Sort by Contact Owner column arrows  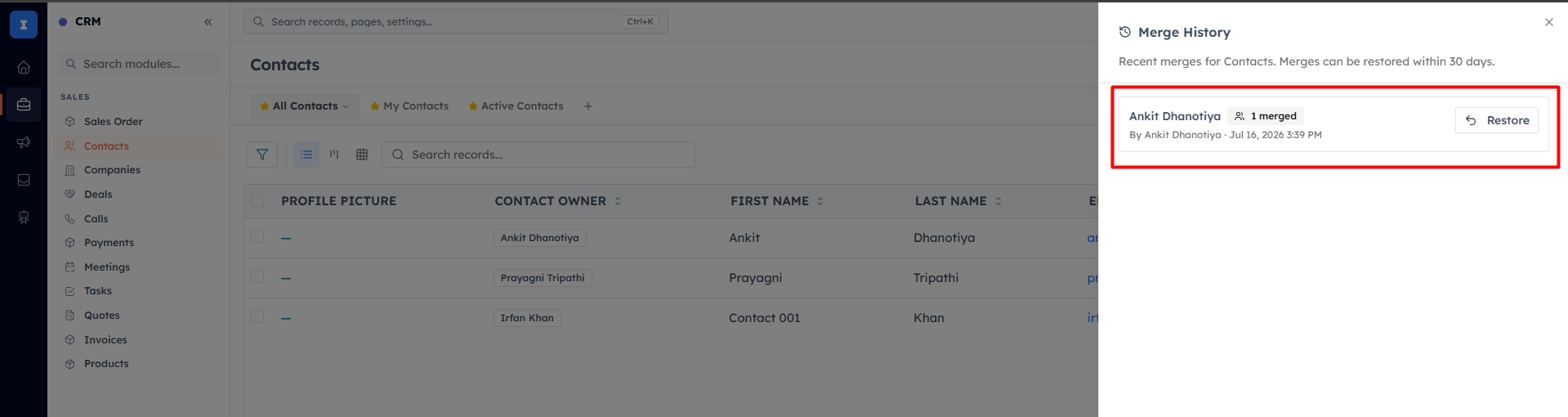(618, 201)
